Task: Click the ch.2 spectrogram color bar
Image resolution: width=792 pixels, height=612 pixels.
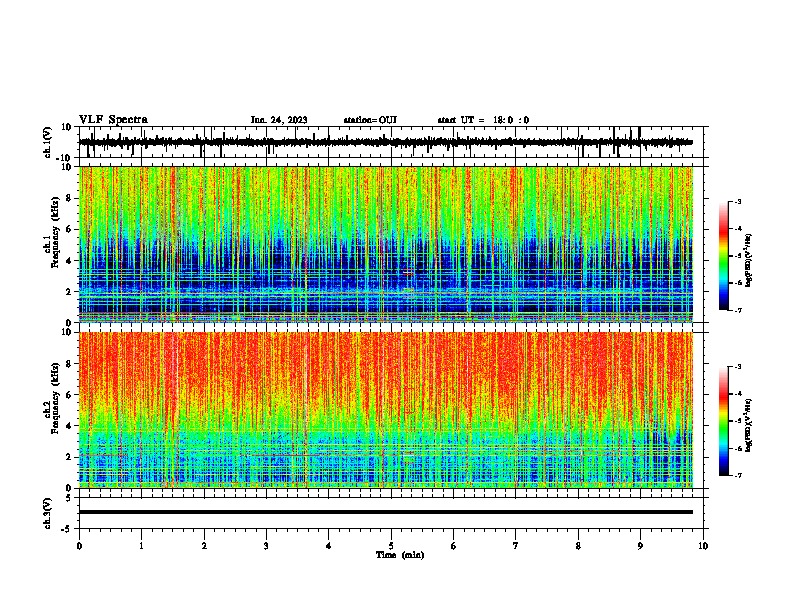Action: 723,421
